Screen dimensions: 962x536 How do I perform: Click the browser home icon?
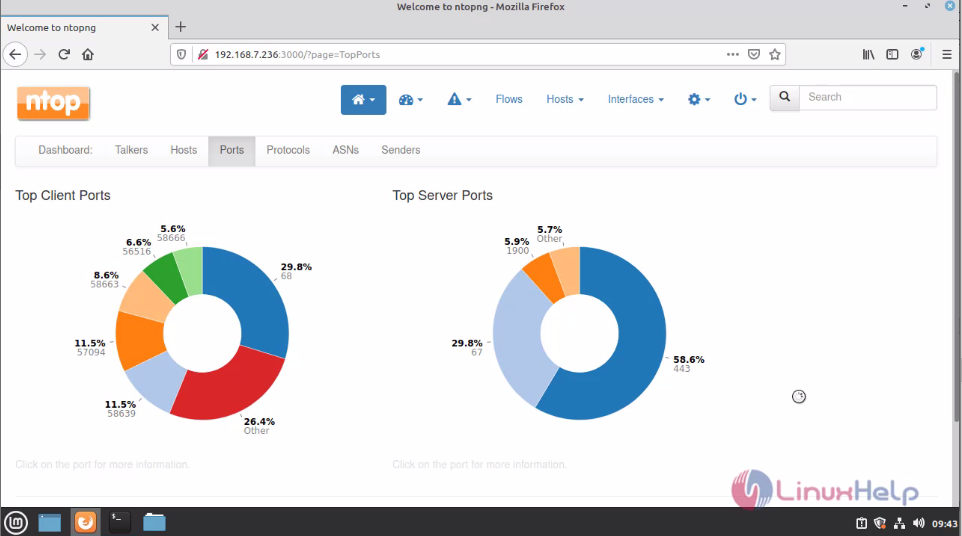[x=88, y=55]
